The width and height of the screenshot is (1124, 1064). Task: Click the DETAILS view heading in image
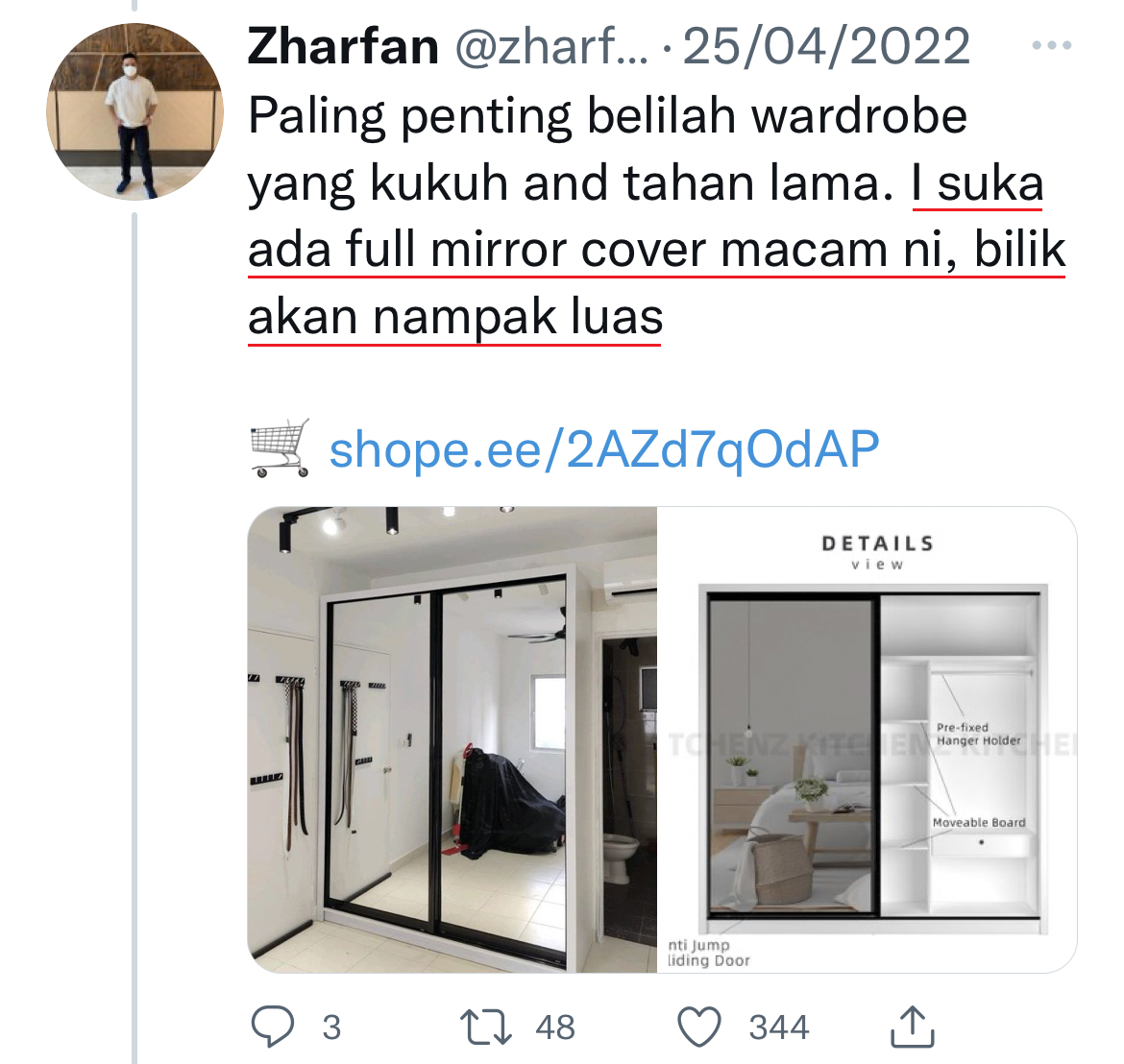point(878,552)
